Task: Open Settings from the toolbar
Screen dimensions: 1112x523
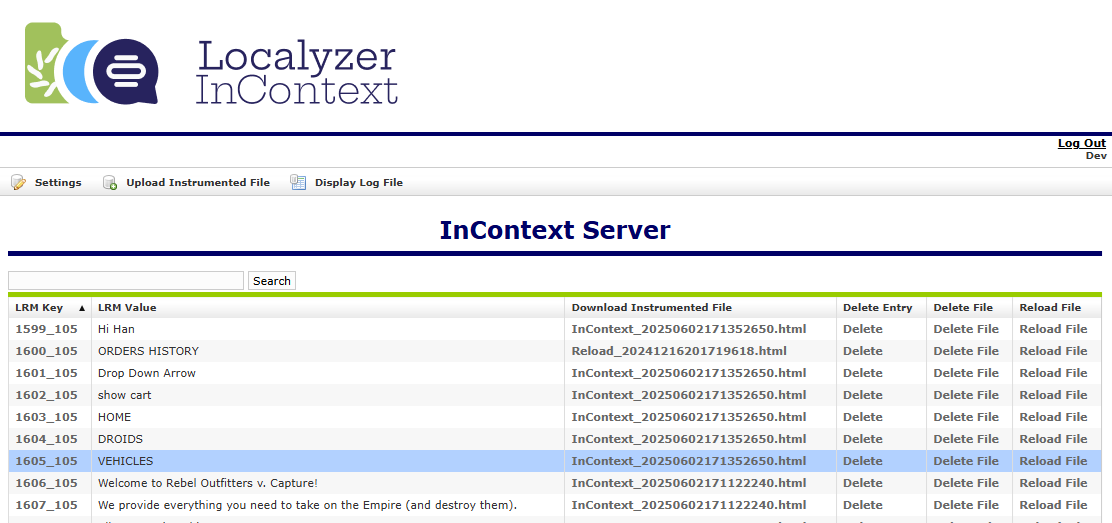Action: coord(58,183)
